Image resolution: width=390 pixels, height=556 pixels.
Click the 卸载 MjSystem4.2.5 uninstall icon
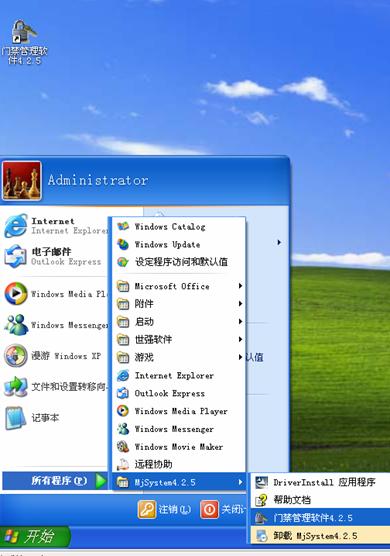point(262,535)
